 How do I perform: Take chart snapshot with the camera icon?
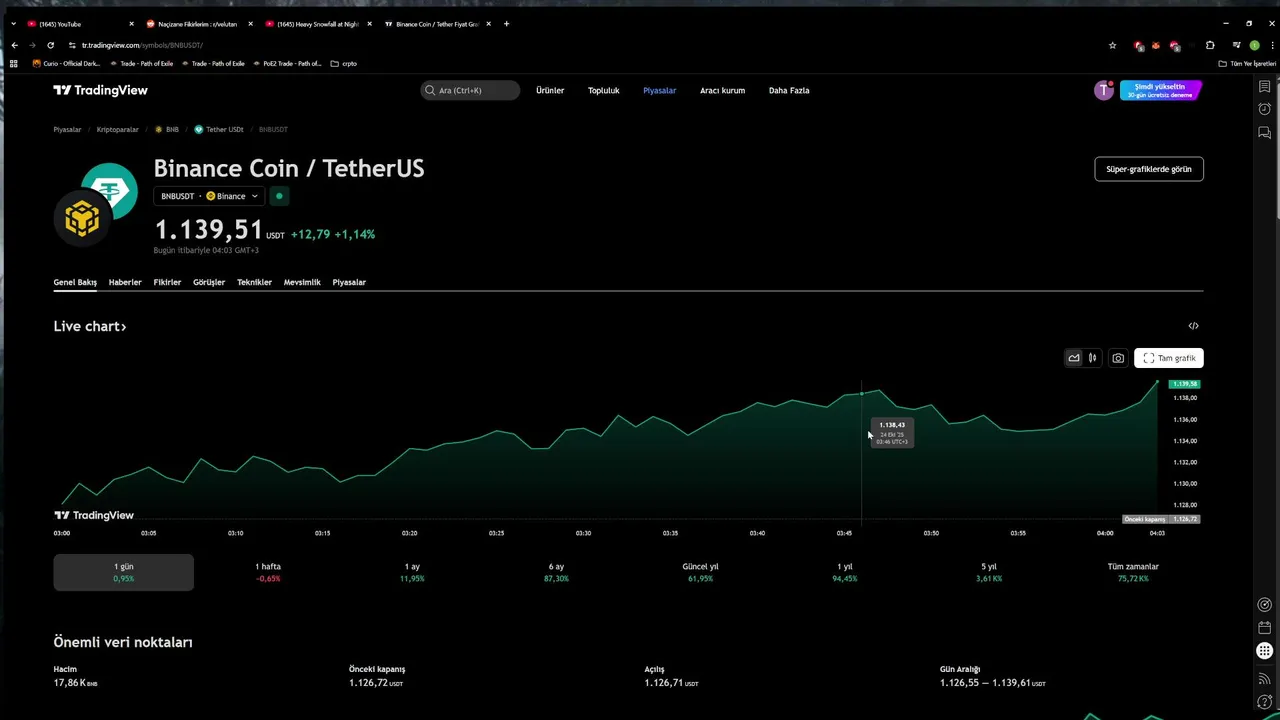[x=1118, y=358]
